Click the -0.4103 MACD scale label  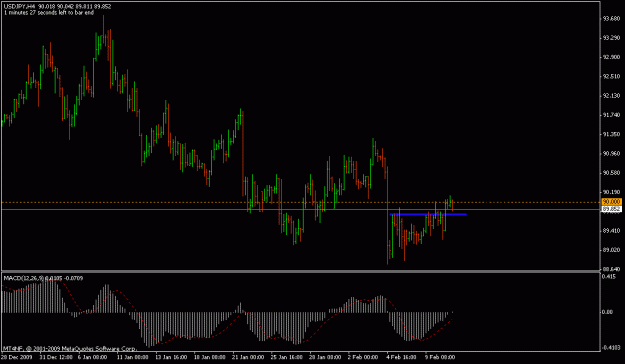tap(611, 348)
